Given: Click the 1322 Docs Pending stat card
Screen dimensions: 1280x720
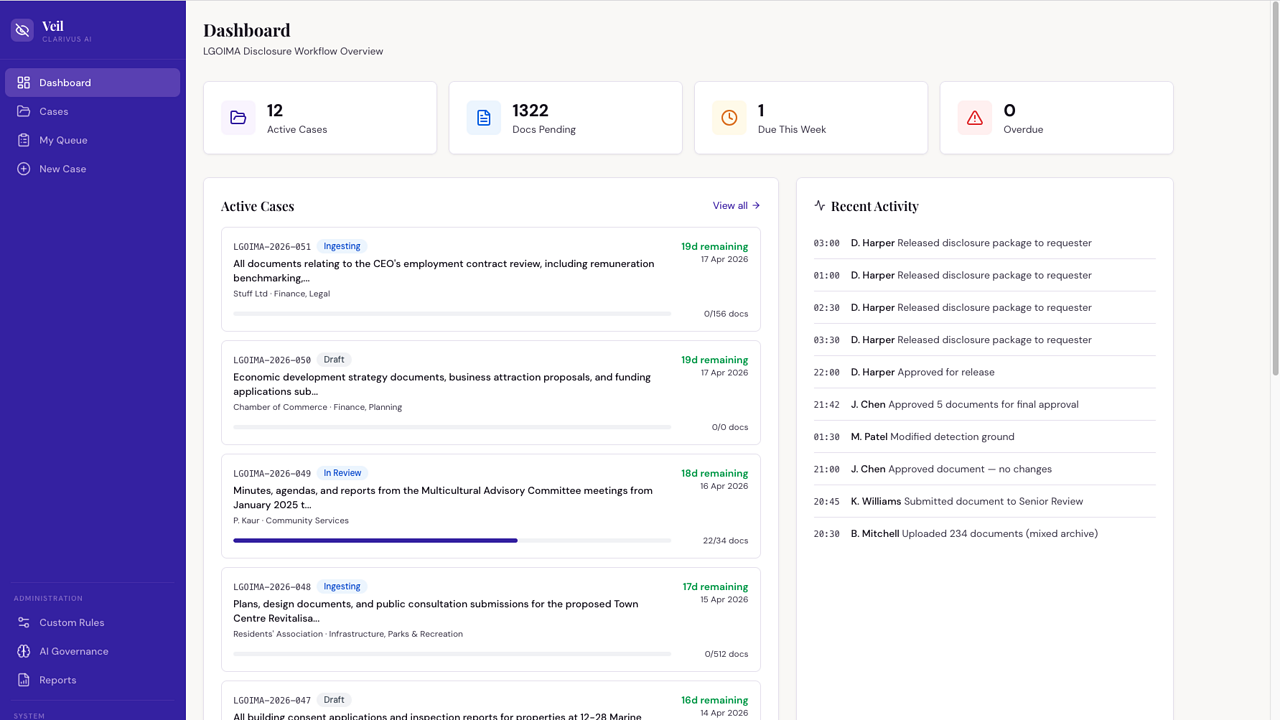Looking at the screenshot, I should [566, 118].
